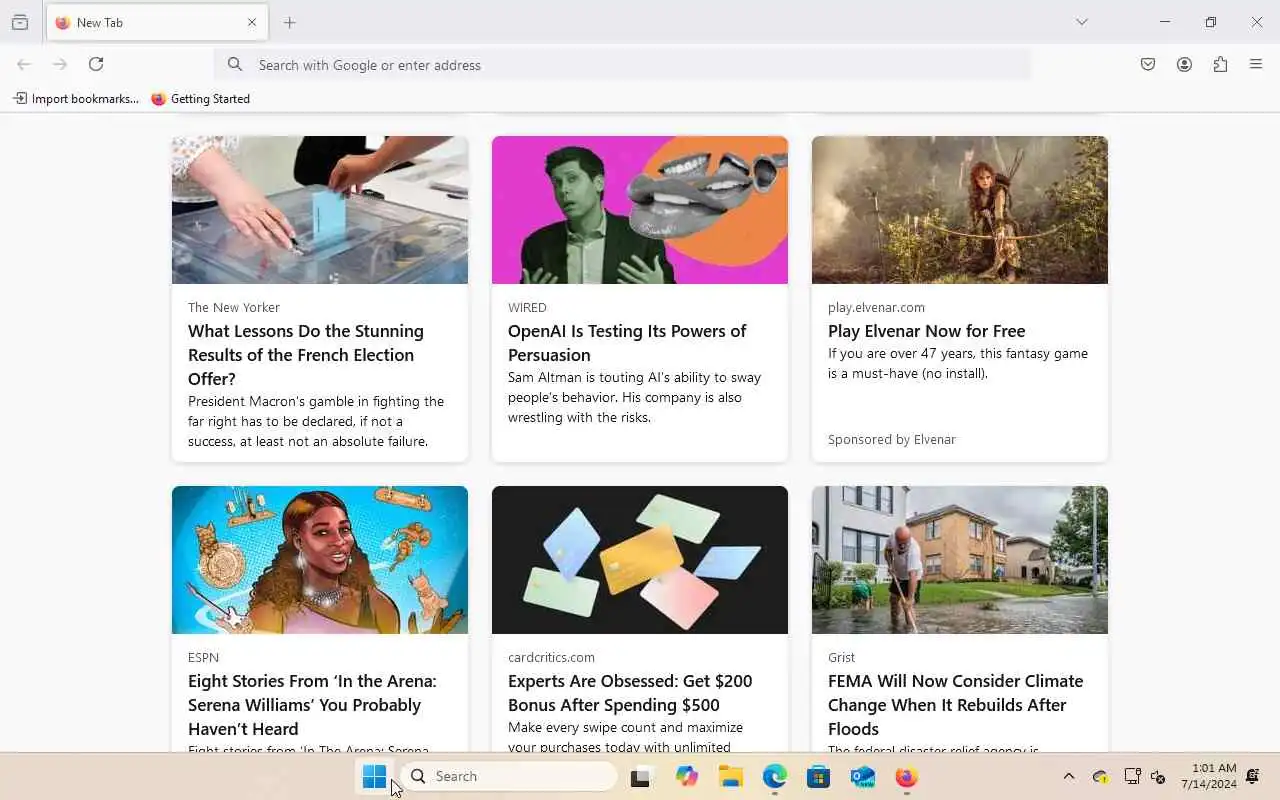
Task: Close the New Tab tab
Action: click(252, 22)
